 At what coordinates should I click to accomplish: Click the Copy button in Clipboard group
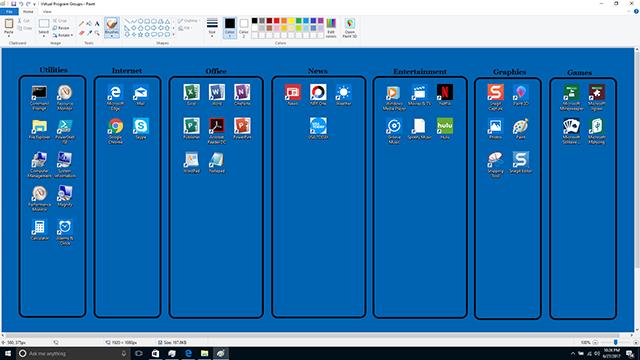tap(24, 28)
